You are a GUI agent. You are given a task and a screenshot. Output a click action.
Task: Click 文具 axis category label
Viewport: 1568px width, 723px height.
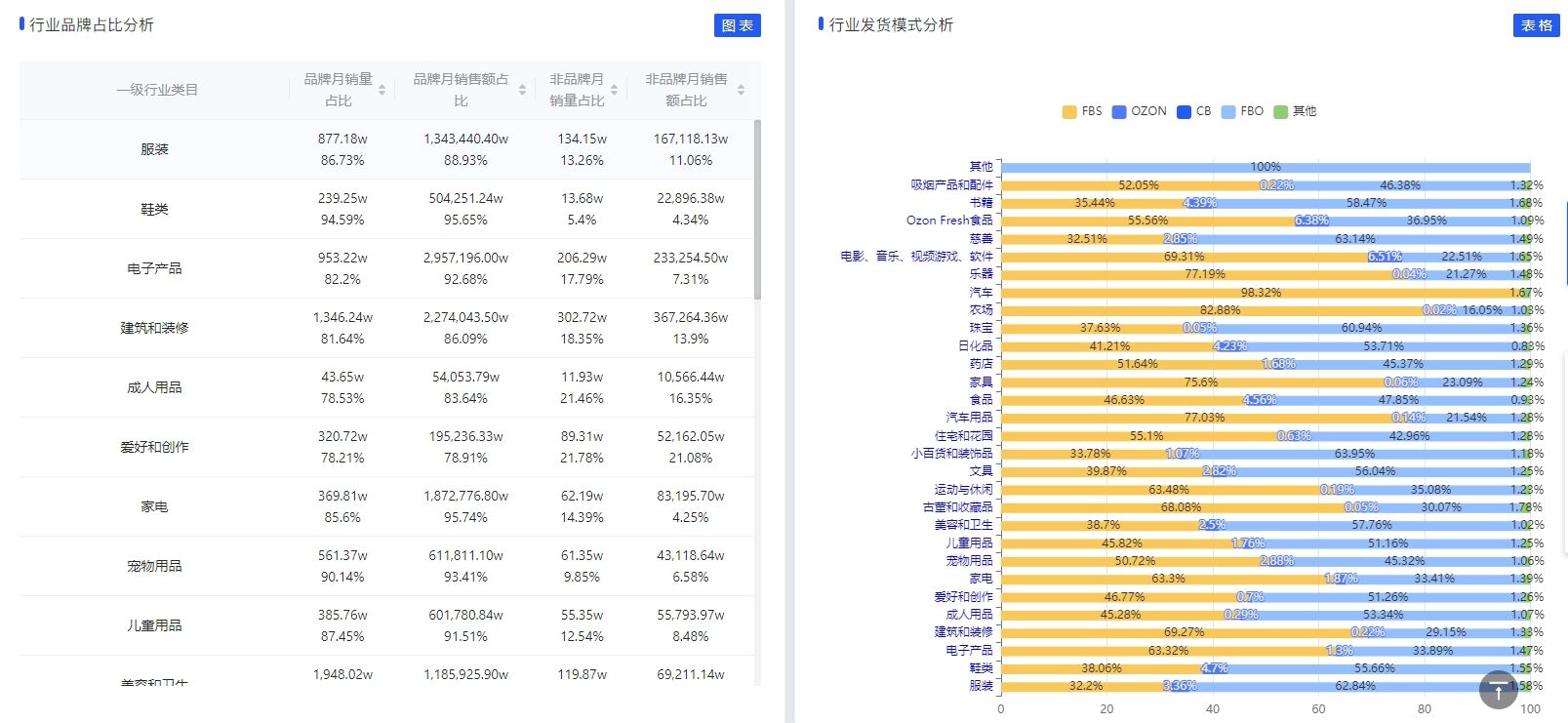pyautogui.click(x=981, y=471)
